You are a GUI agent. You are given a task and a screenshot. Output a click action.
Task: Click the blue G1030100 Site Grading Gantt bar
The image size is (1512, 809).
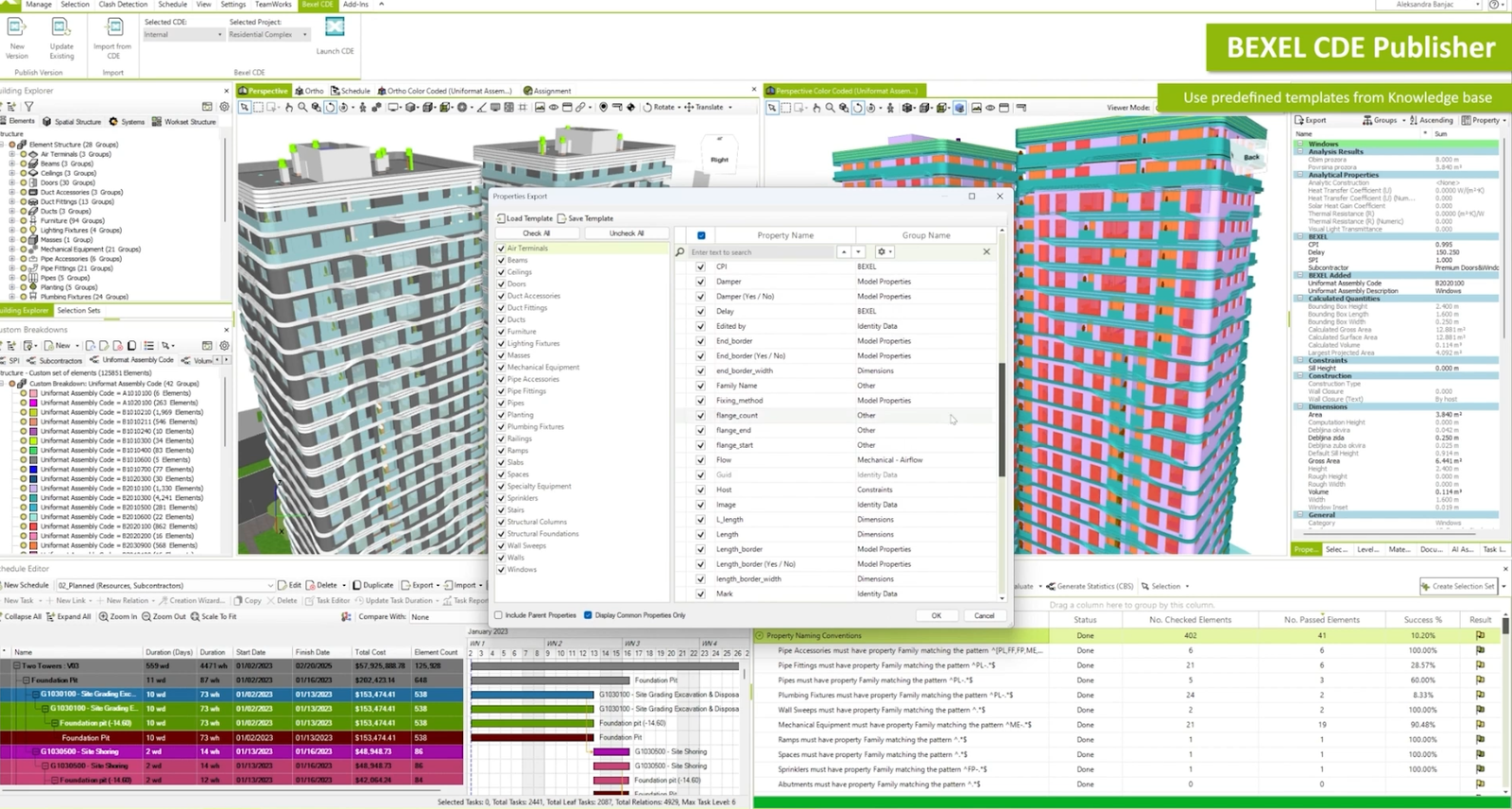[x=533, y=695]
